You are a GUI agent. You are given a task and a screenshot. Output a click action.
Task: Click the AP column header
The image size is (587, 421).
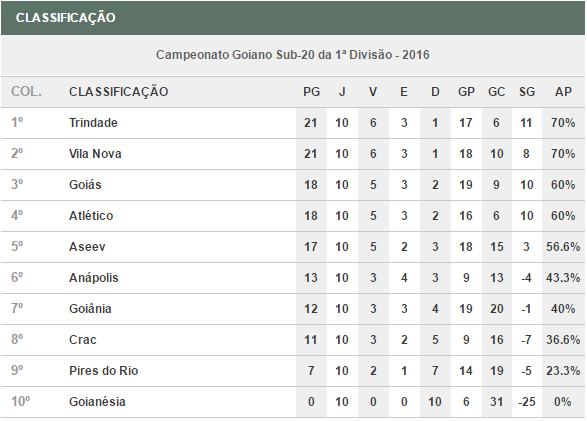point(563,92)
